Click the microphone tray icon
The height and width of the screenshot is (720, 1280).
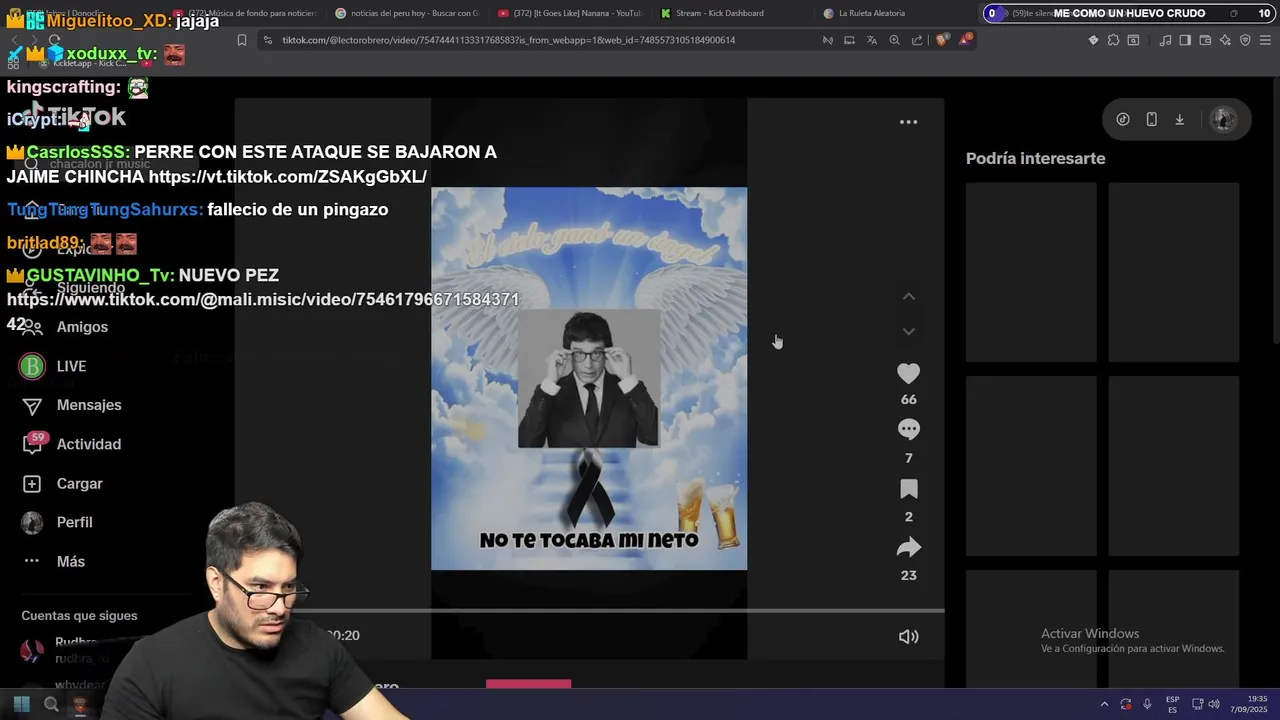[1147, 704]
